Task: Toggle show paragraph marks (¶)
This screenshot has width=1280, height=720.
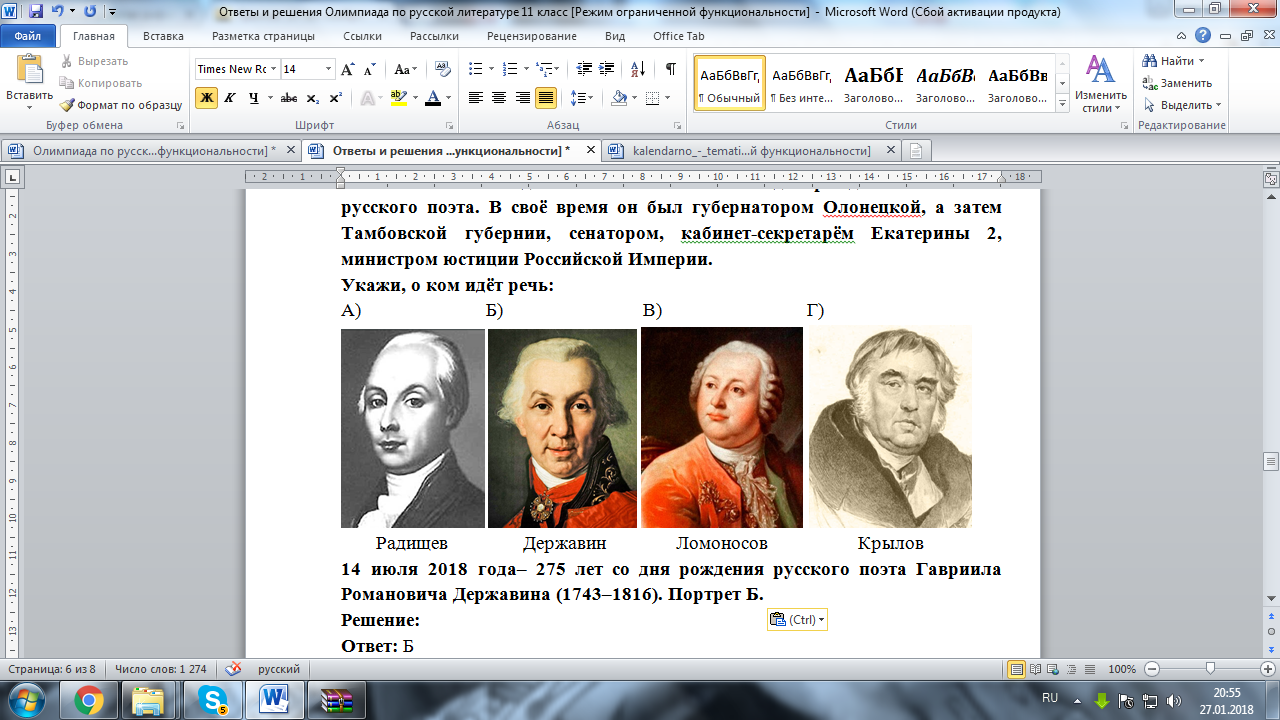Action: pos(670,69)
